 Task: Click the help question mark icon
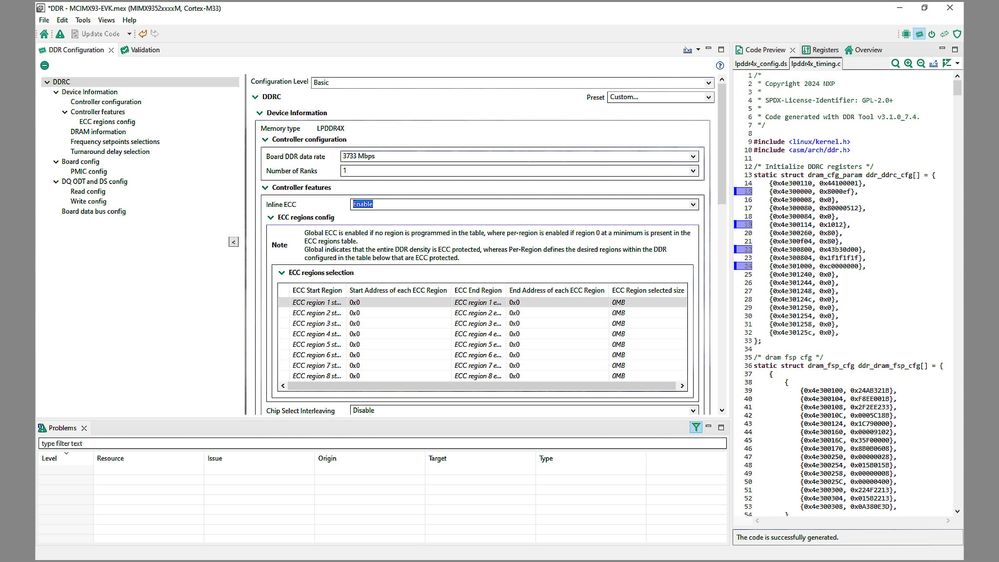pyautogui.click(x=720, y=65)
